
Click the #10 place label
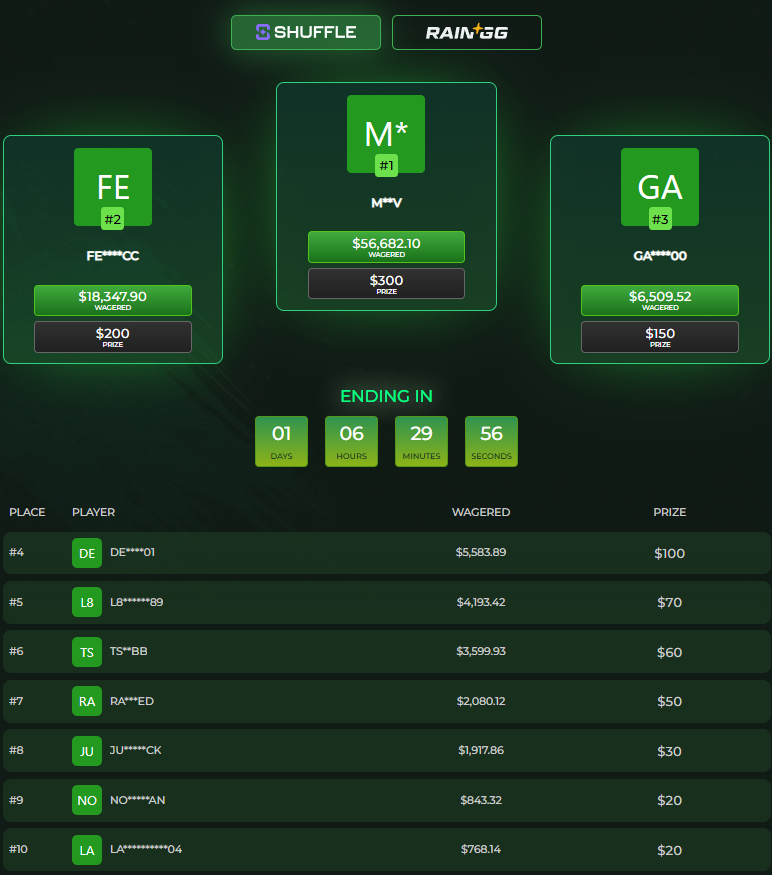click(x=18, y=849)
